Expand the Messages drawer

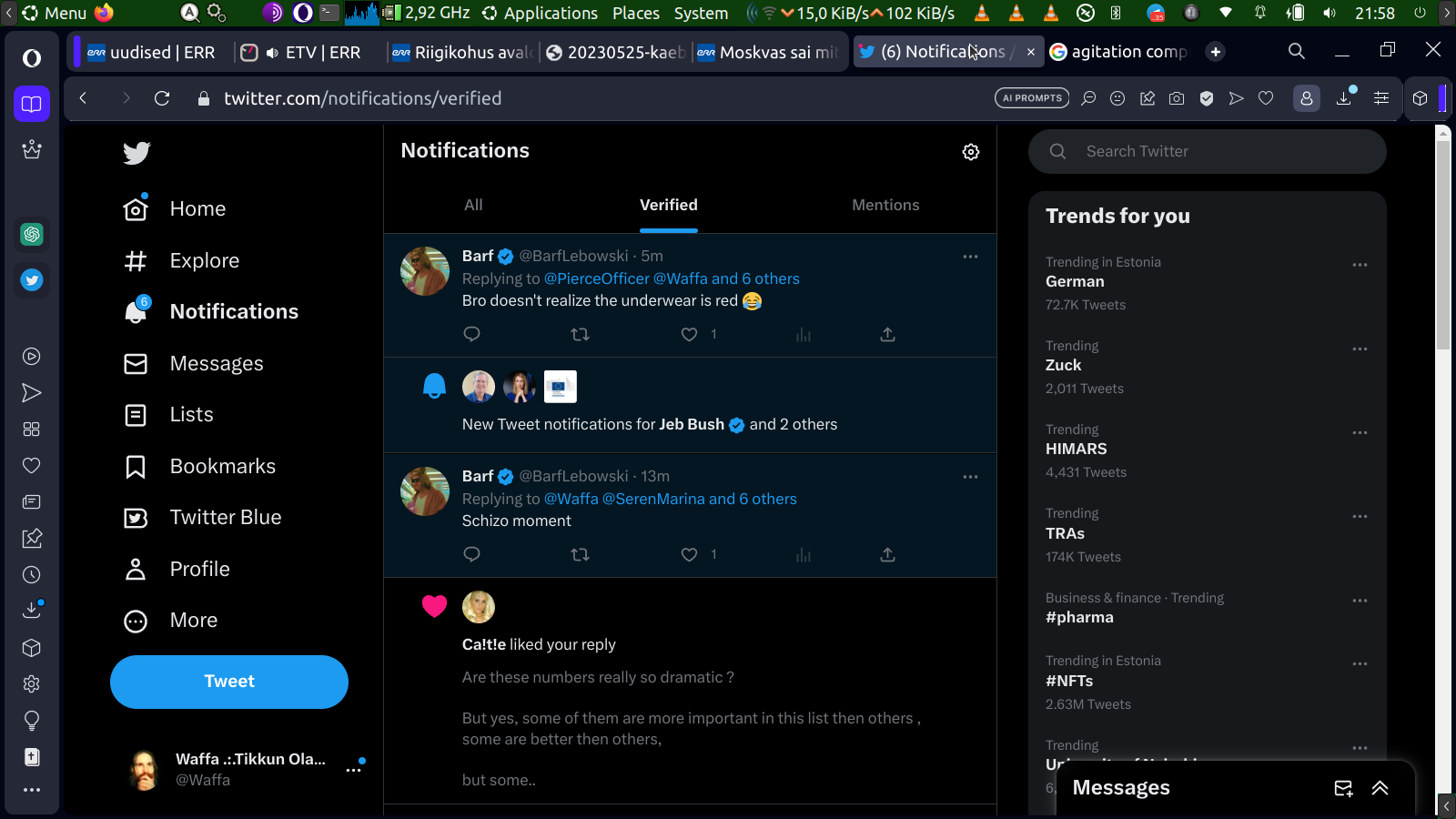1380,788
